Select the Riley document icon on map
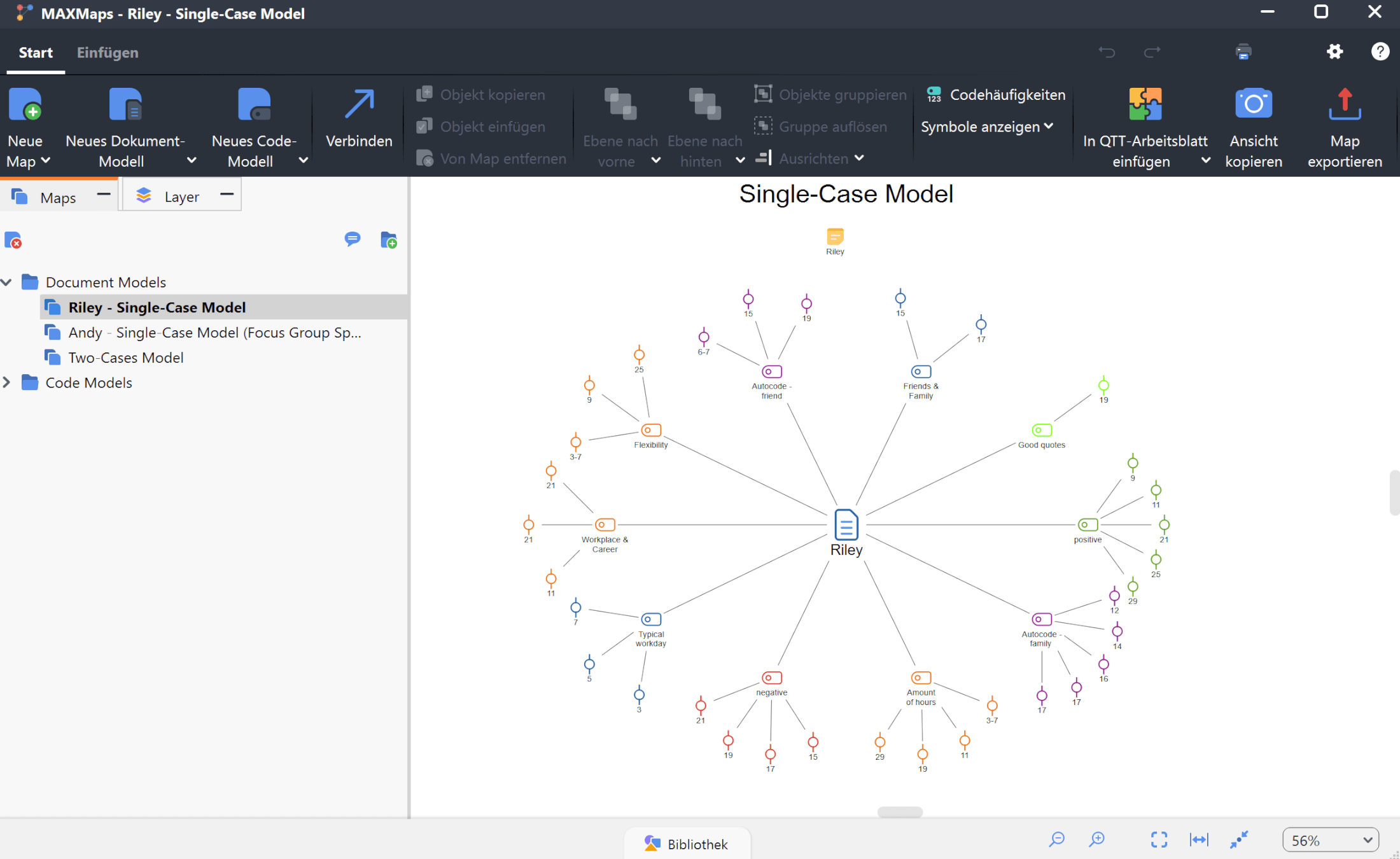Image resolution: width=1400 pixels, height=859 pixels. pos(846,525)
